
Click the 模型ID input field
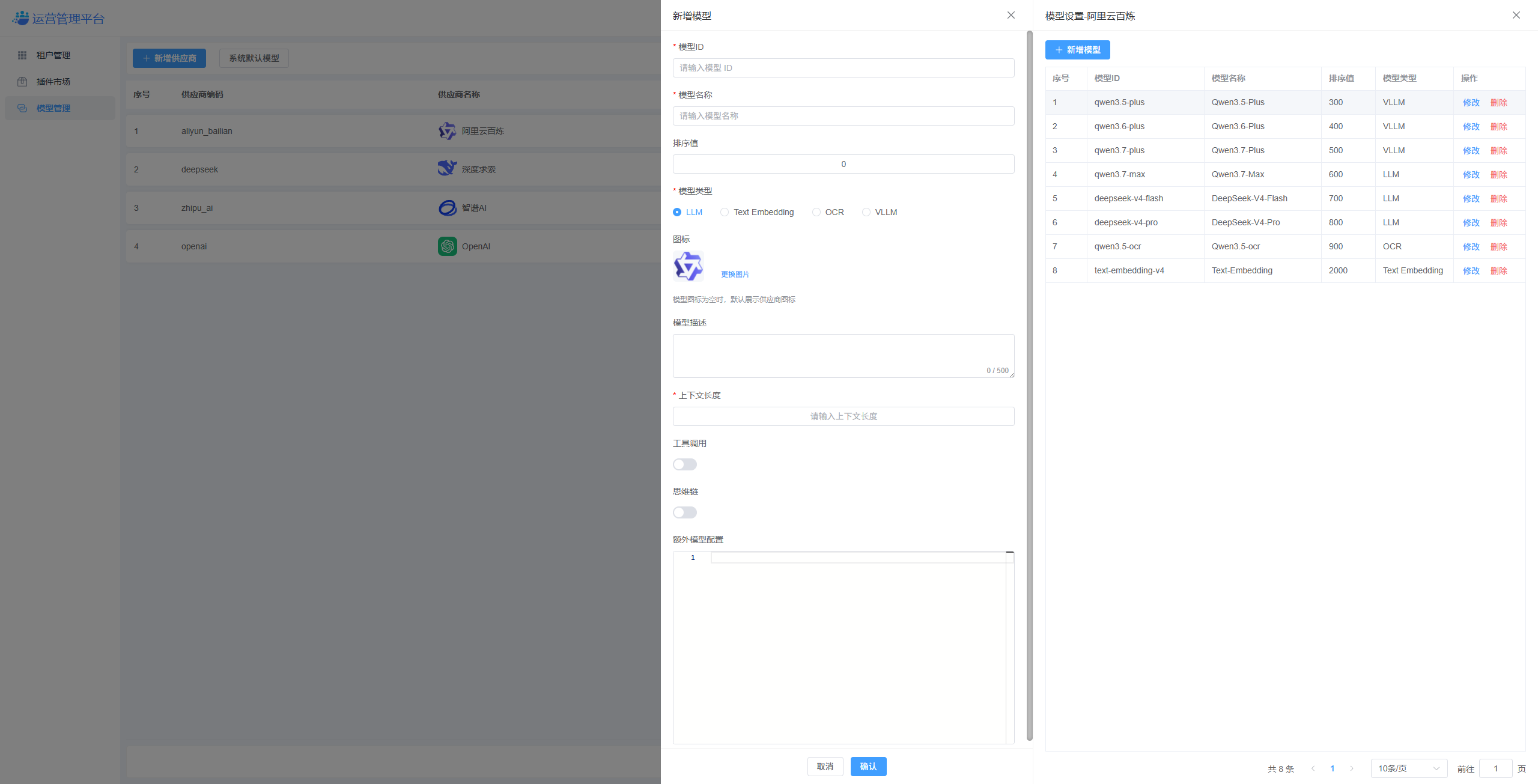point(843,68)
